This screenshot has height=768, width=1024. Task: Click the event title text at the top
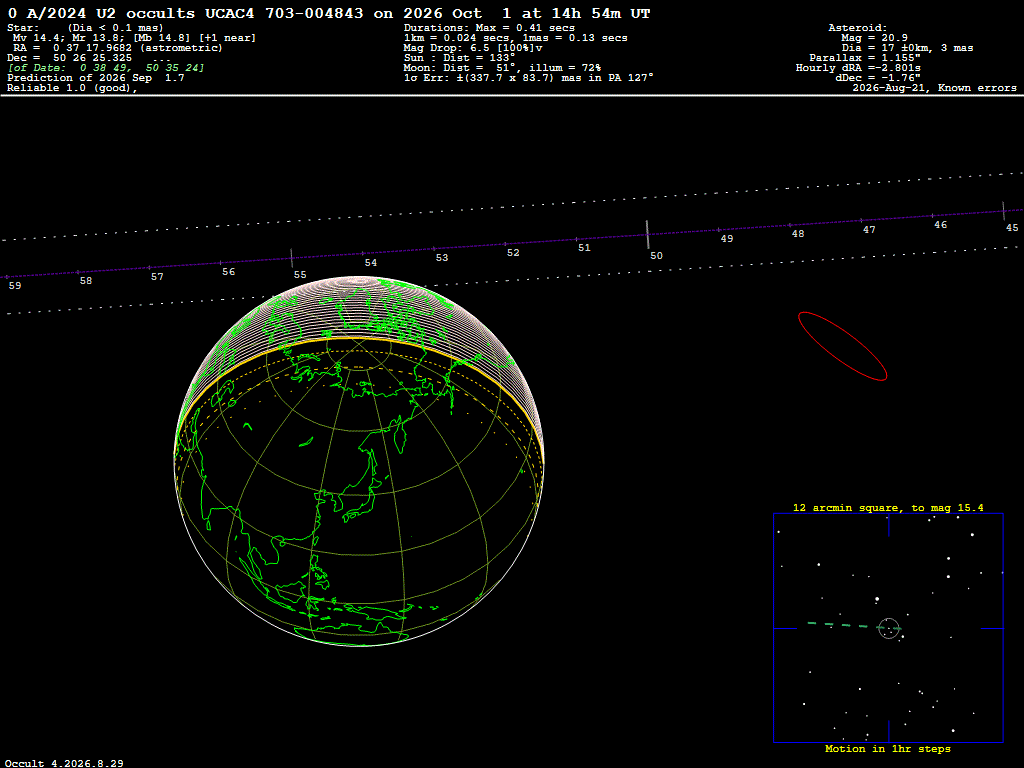point(329,13)
